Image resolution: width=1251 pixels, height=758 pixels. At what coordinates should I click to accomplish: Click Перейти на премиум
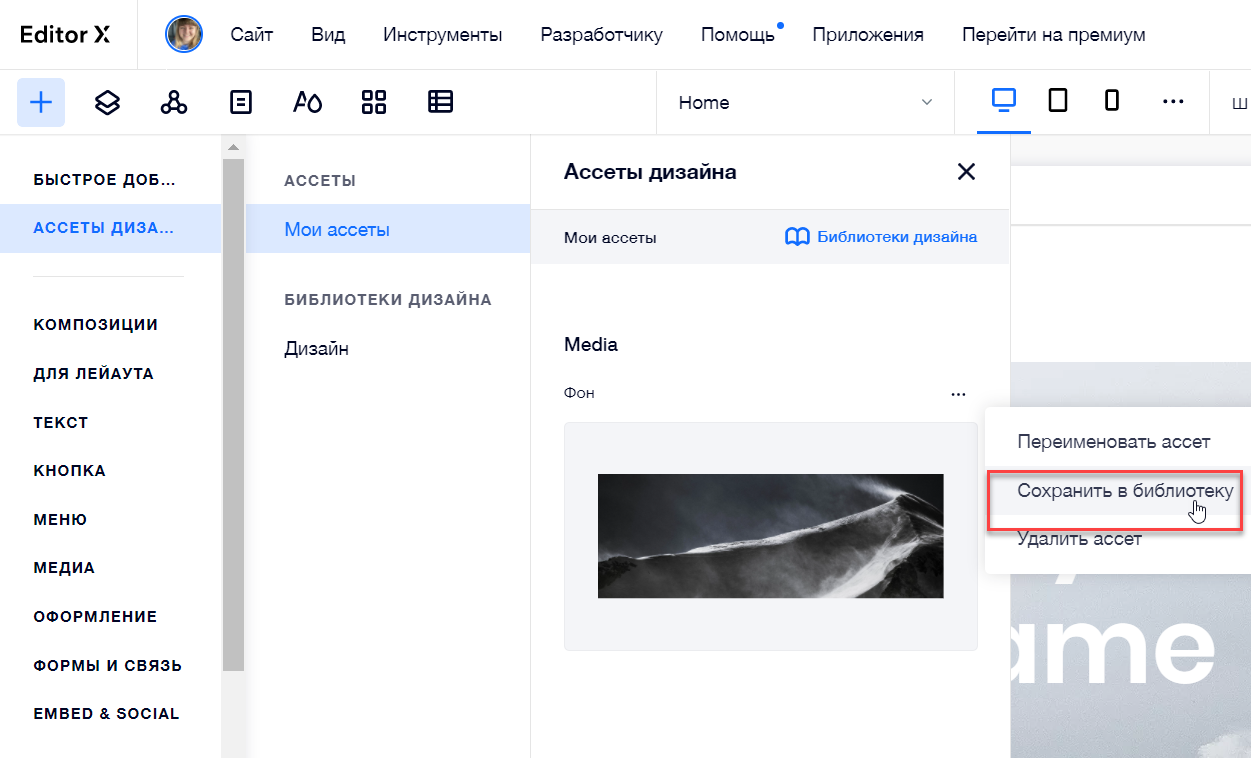1054,35
